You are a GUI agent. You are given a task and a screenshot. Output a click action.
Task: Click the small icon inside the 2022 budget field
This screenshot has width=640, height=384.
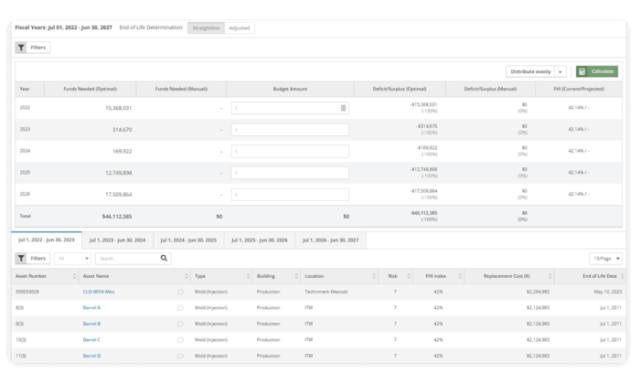pos(343,108)
